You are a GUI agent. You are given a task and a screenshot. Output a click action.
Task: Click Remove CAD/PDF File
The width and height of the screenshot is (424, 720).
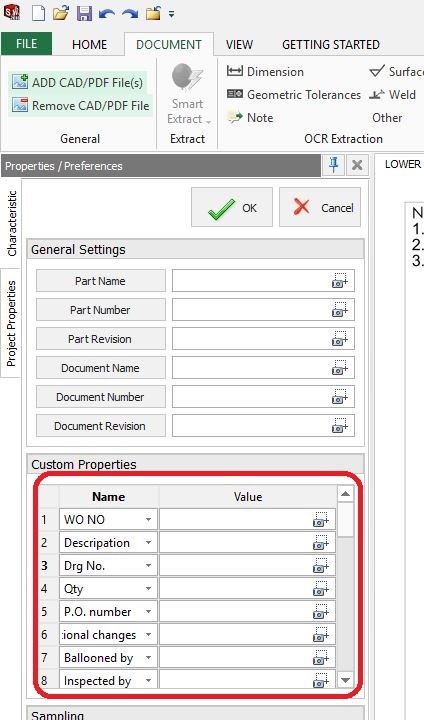click(x=80, y=106)
